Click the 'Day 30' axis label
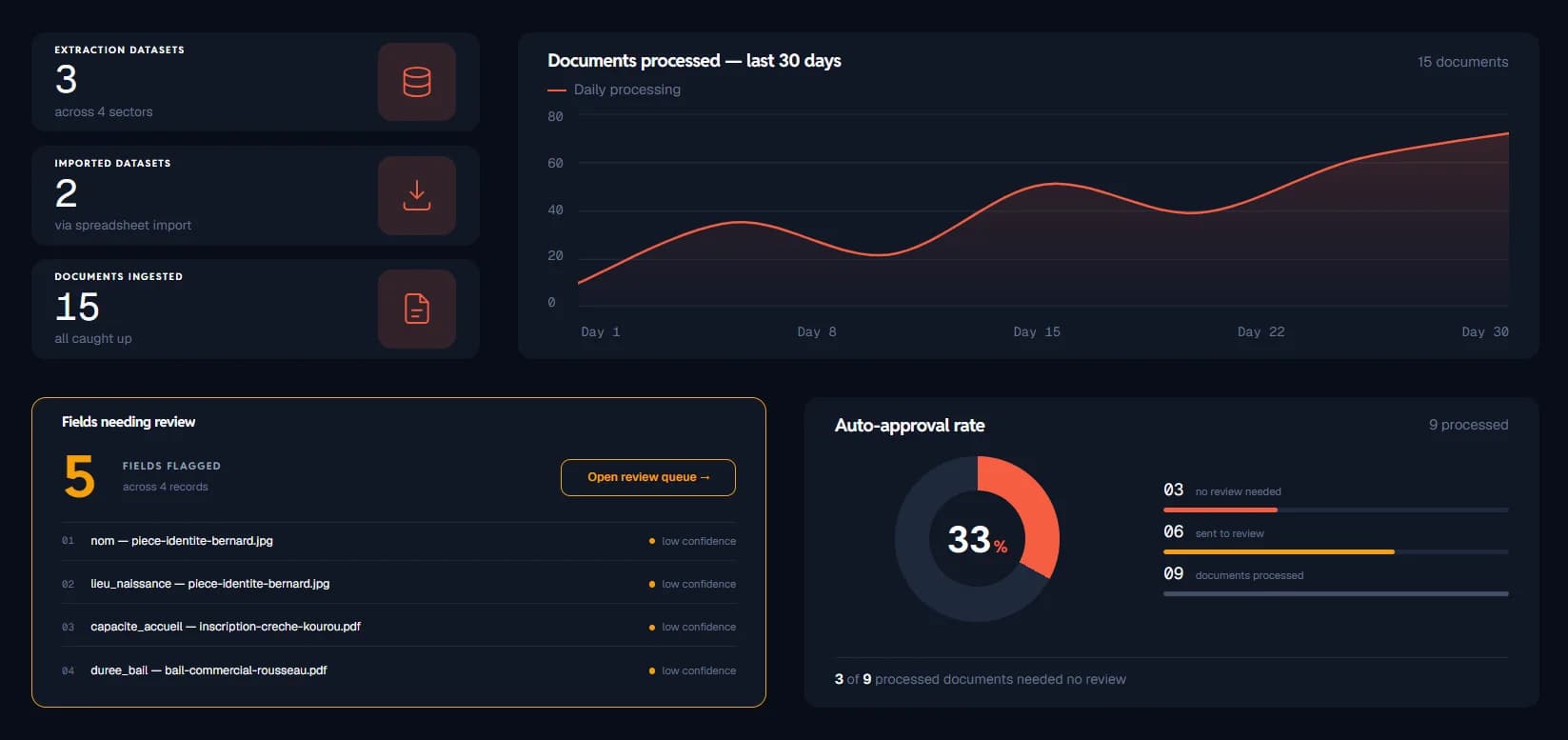Image resolution: width=1568 pixels, height=740 pixels. click(x=1485, y=331)
